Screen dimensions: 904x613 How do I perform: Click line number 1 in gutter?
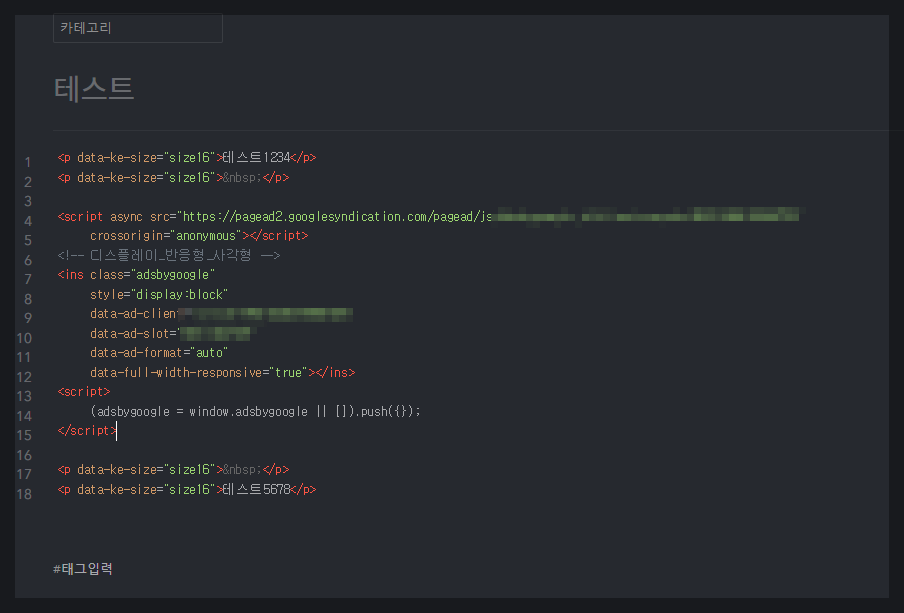coord(27,163)
